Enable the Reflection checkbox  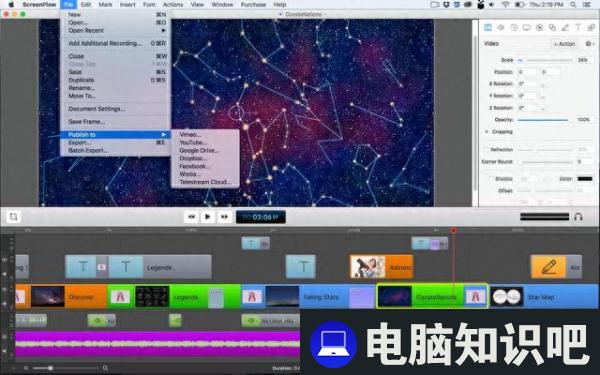click(x=487, y=150)
